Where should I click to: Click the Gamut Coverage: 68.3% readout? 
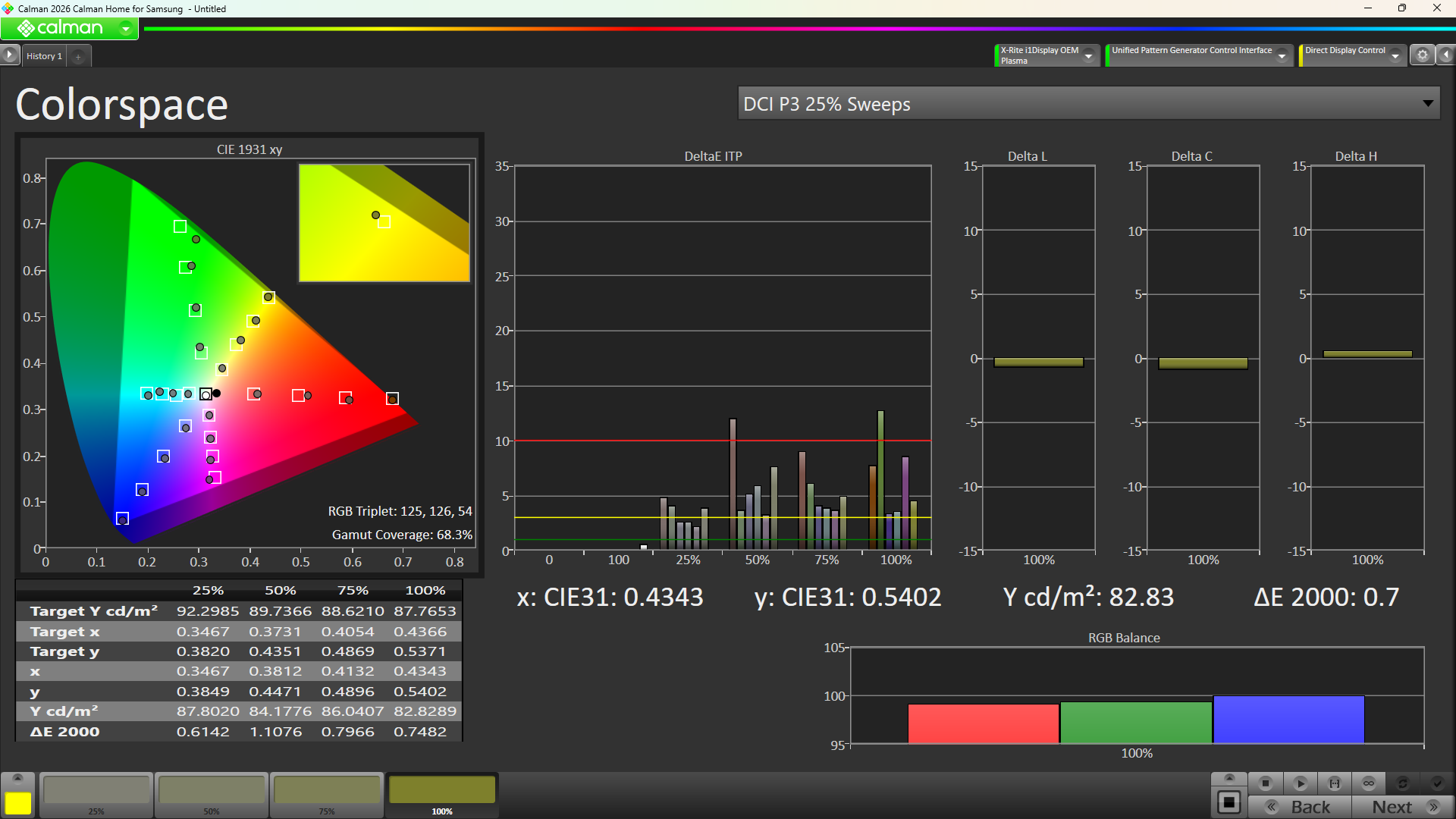pyautogui.click(x=402, y=535)
